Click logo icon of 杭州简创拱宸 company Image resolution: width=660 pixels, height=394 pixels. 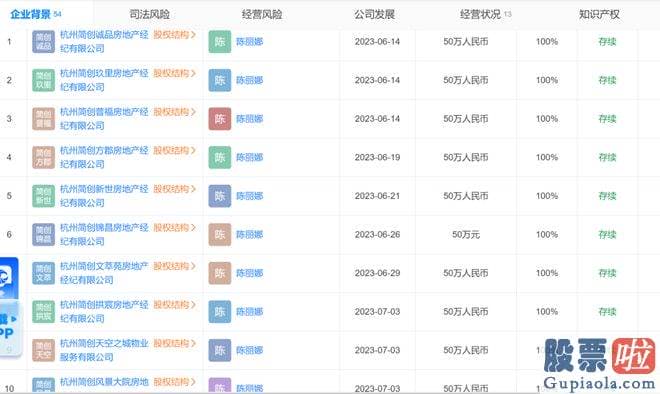[43, 312]
